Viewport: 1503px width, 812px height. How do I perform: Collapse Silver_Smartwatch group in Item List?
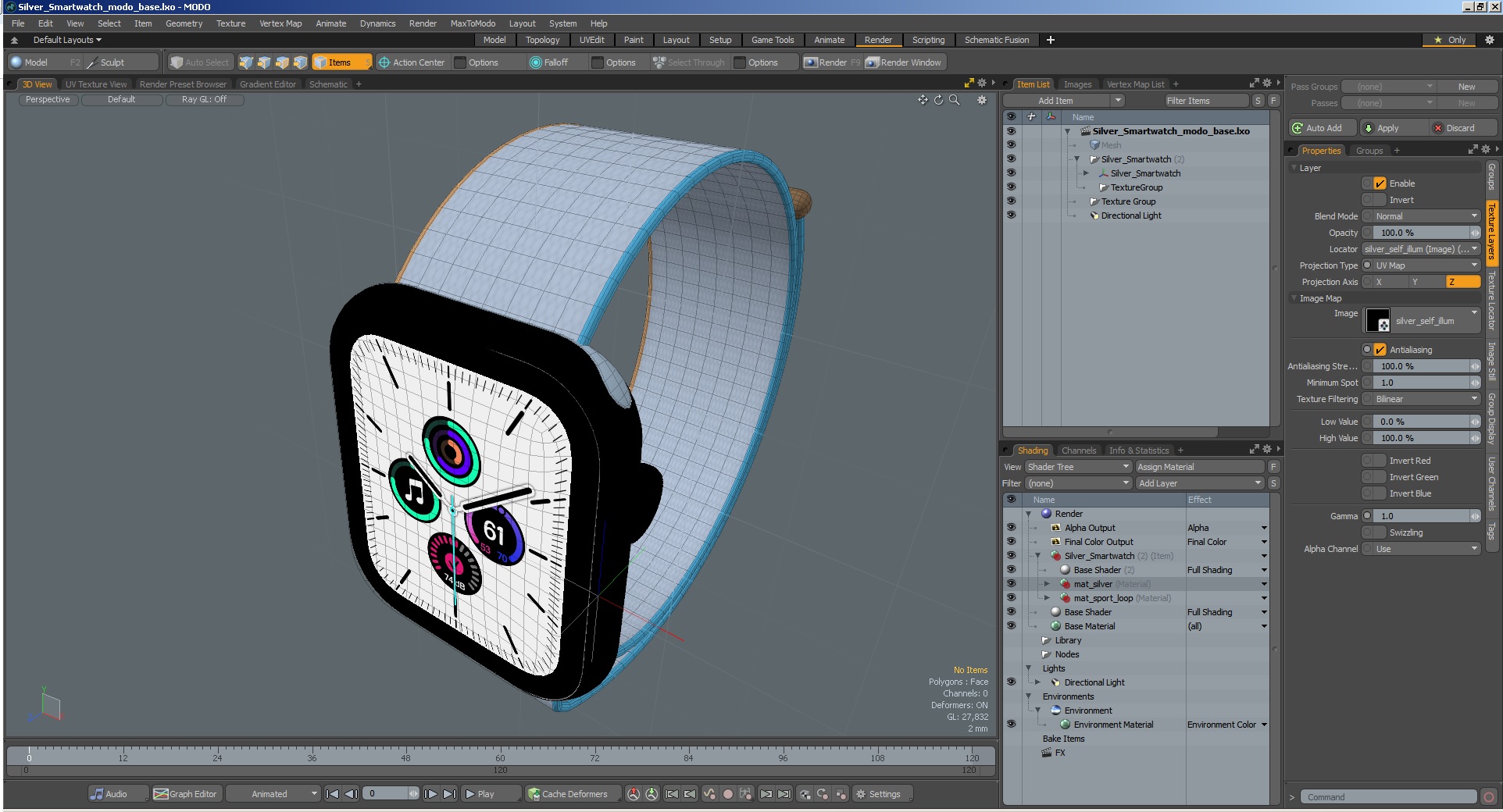(1076, 159)
